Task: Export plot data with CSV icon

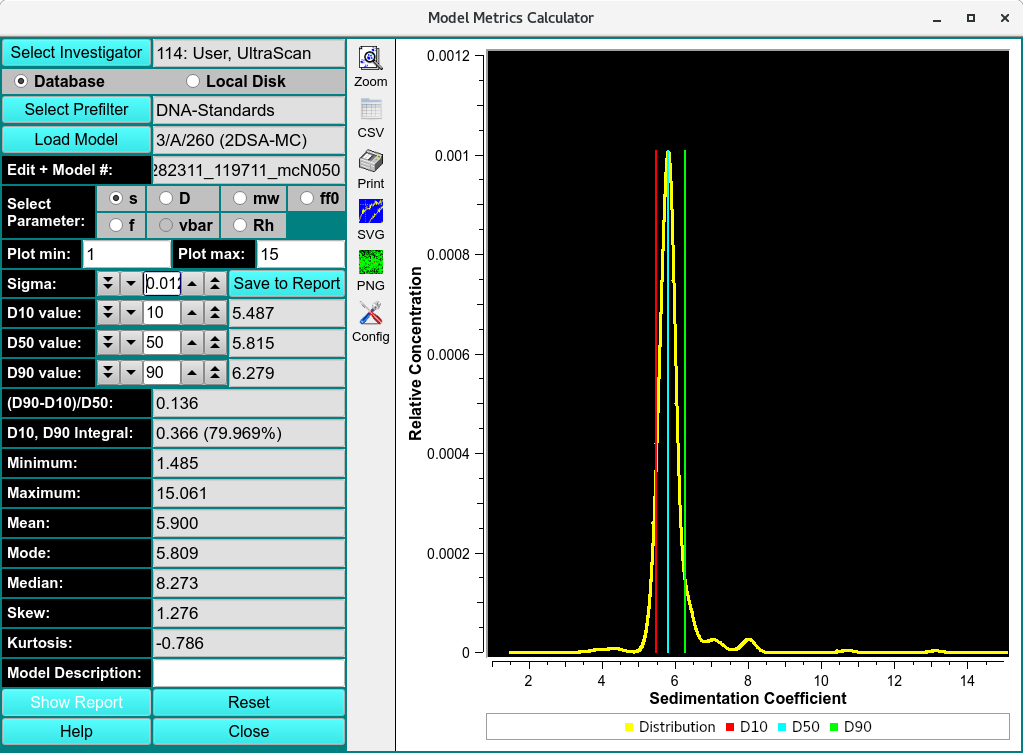Action: [370, 110]
